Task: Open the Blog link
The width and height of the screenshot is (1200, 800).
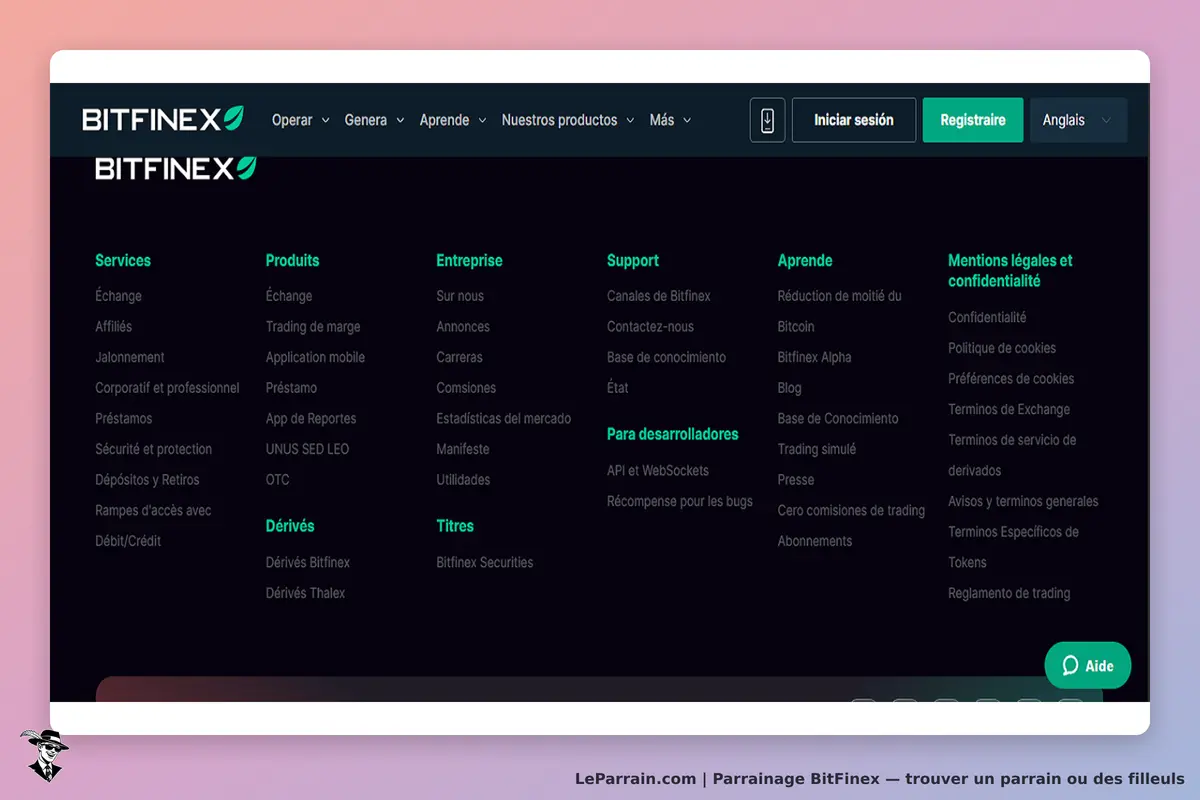Action: [x=790, y=388]
